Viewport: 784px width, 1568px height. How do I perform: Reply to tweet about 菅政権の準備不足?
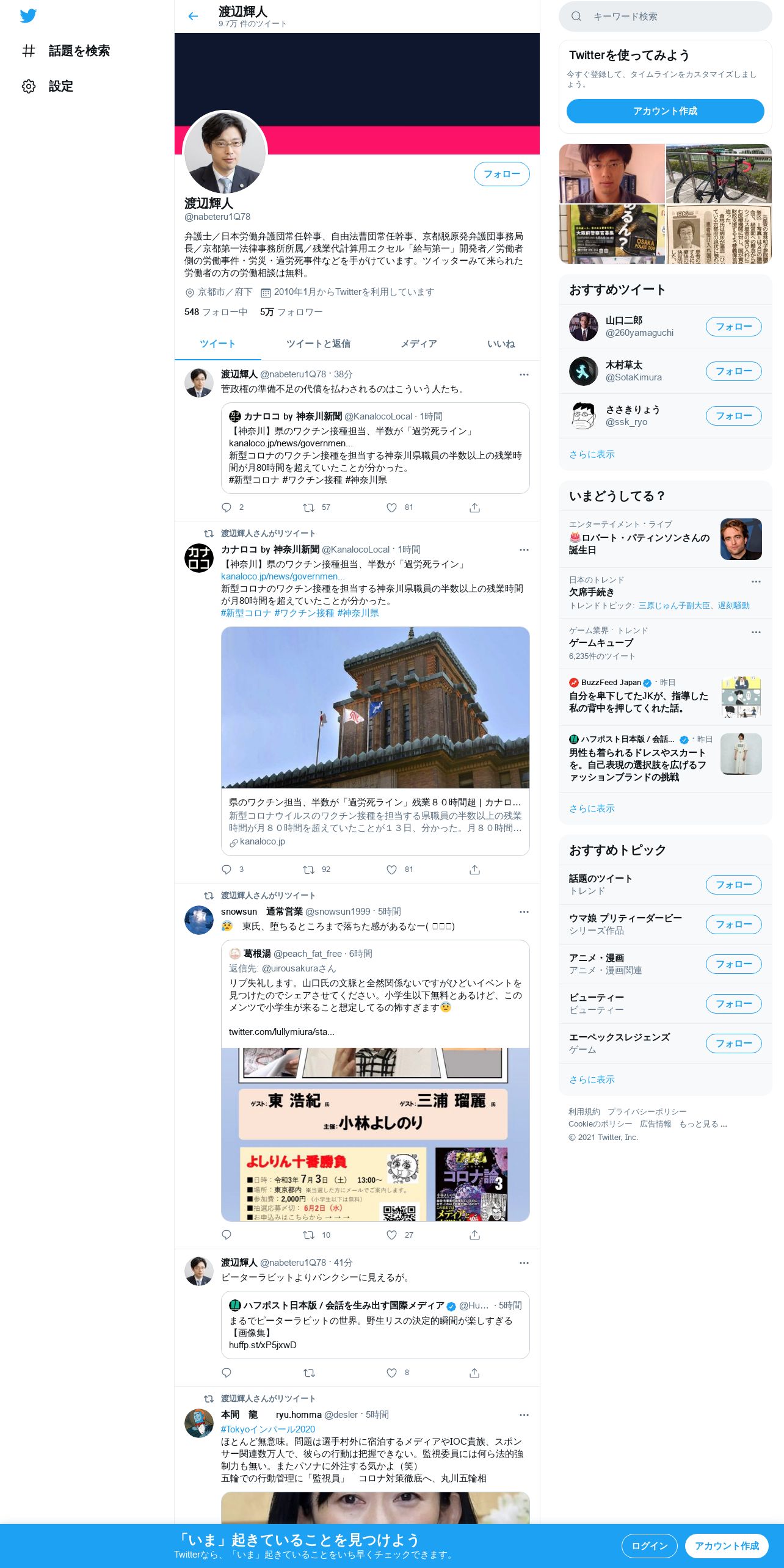tap(227, 507)
